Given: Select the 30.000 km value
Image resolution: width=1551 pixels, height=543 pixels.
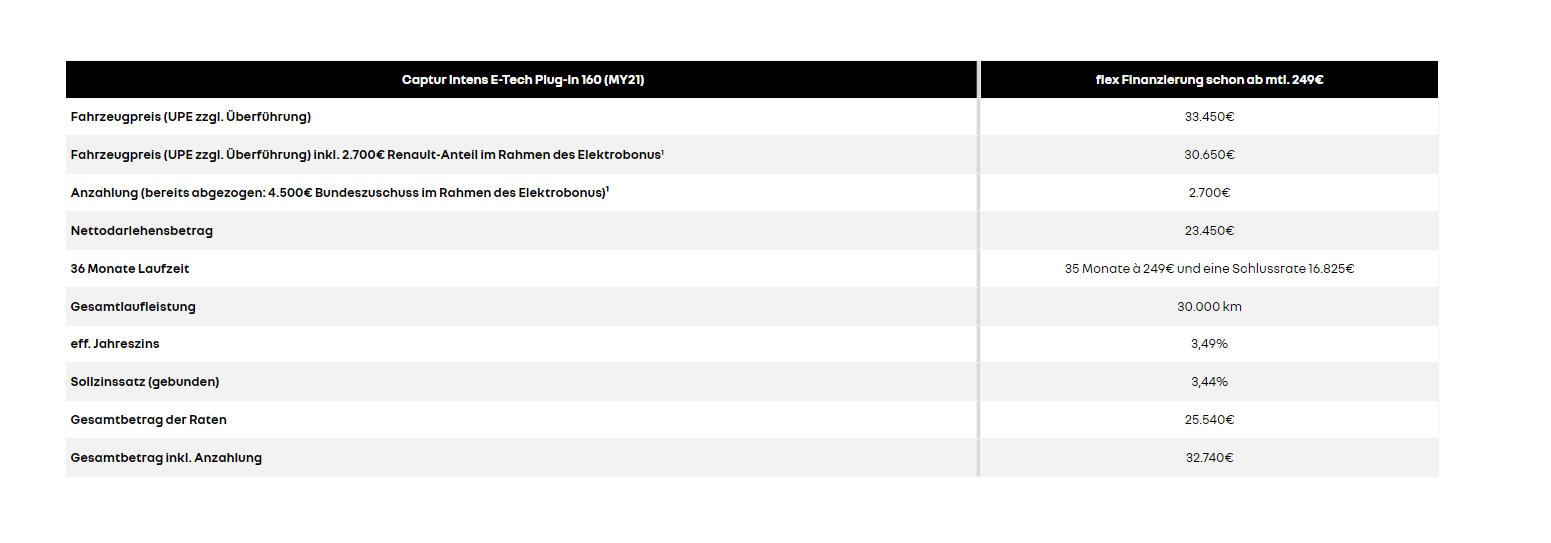Looking at the screenshot, I should (1209, 307).
